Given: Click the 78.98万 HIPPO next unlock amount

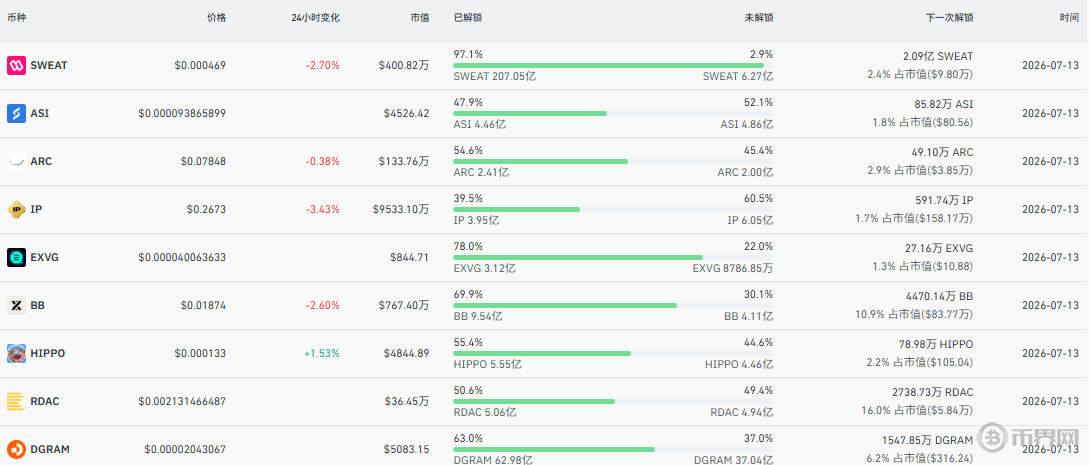Looking at the screenshot, I should point(936,344).
